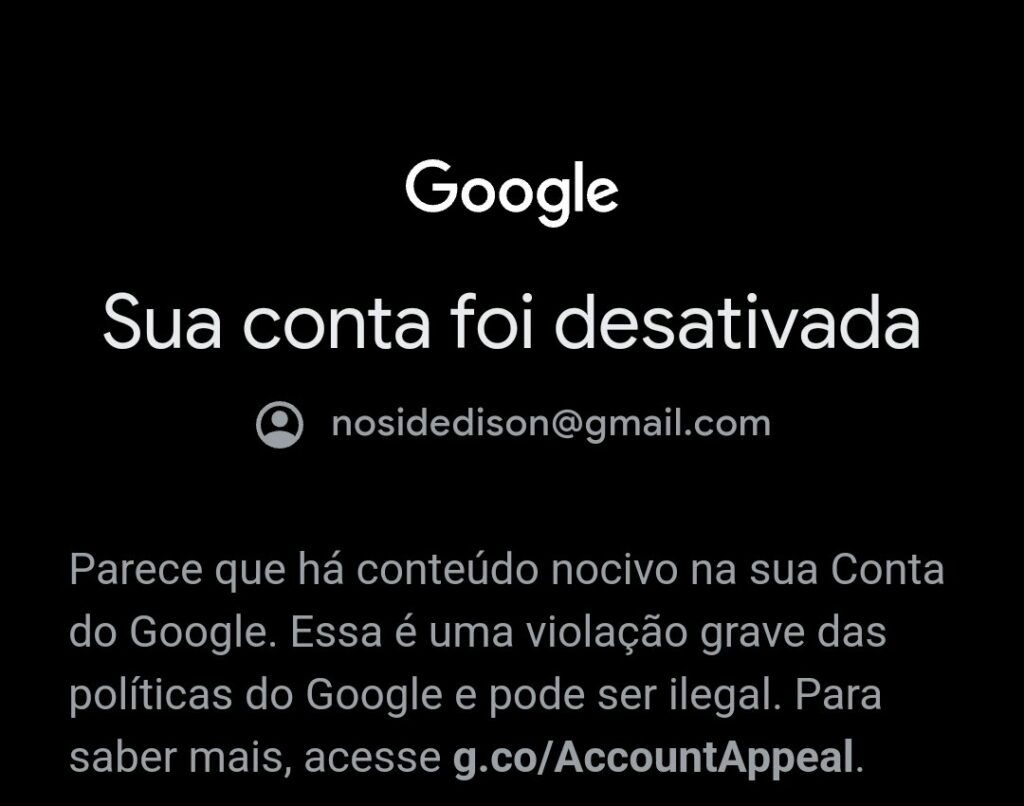Click 'Para' ending the third line

(838, 694)
